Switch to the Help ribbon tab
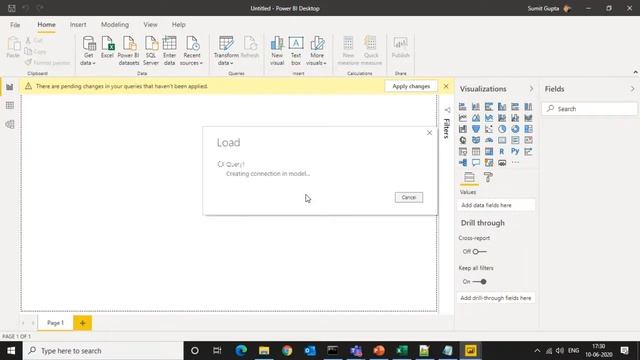The image size is (640, 360). point(178,24)
